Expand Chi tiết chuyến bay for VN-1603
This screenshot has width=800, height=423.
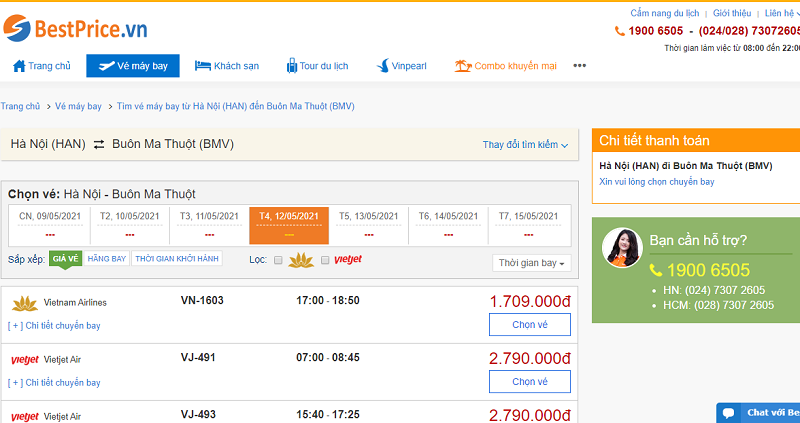coord(54,326)
